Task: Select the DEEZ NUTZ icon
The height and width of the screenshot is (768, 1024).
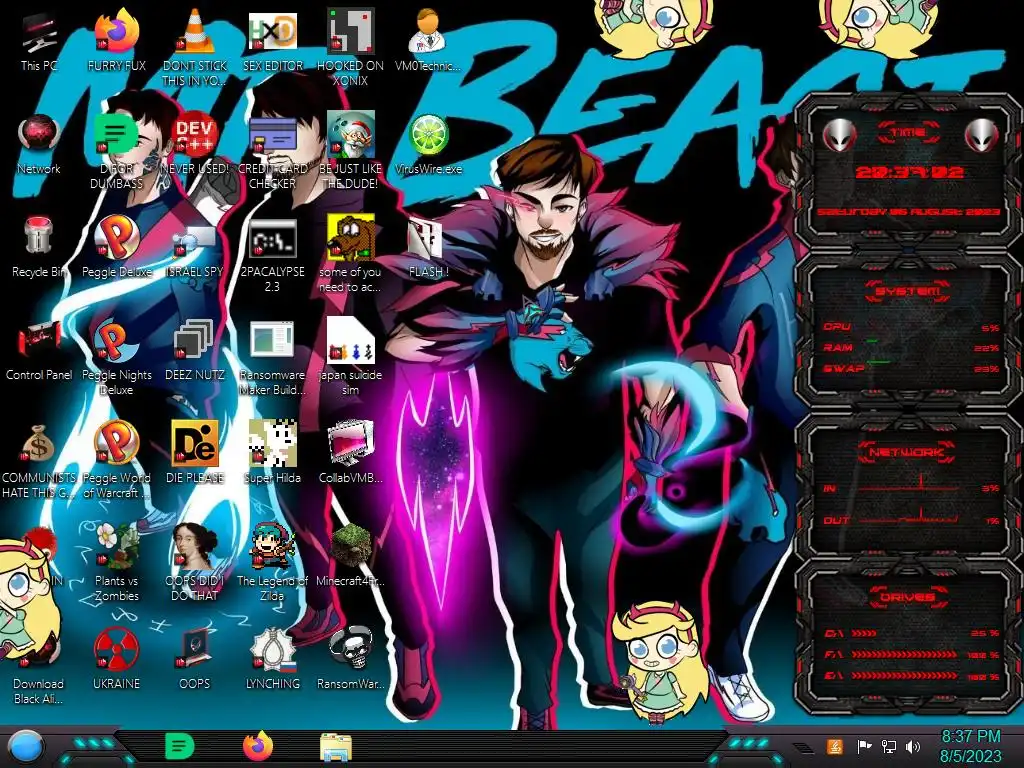Action: point(193,340)
